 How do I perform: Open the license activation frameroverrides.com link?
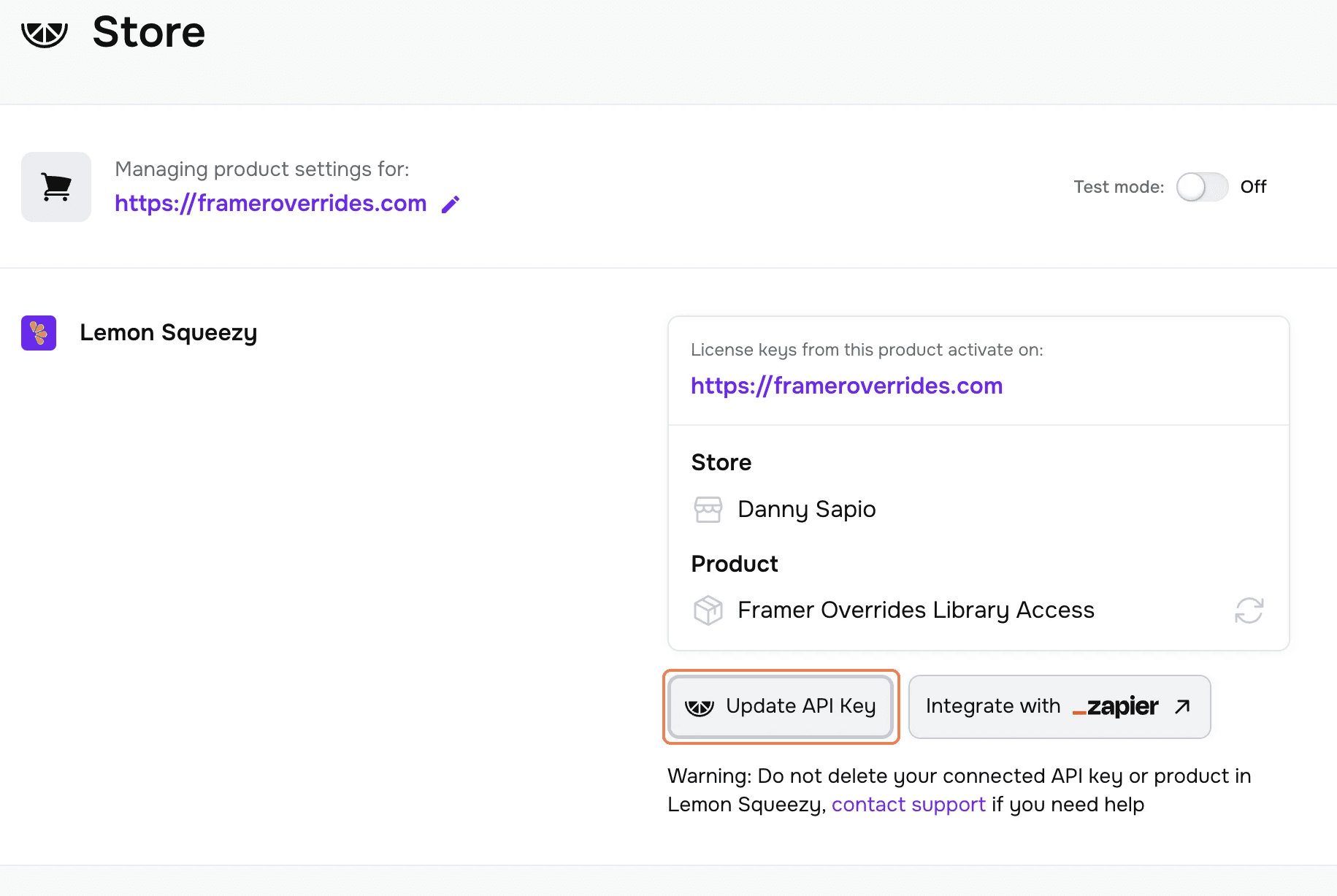846,386
